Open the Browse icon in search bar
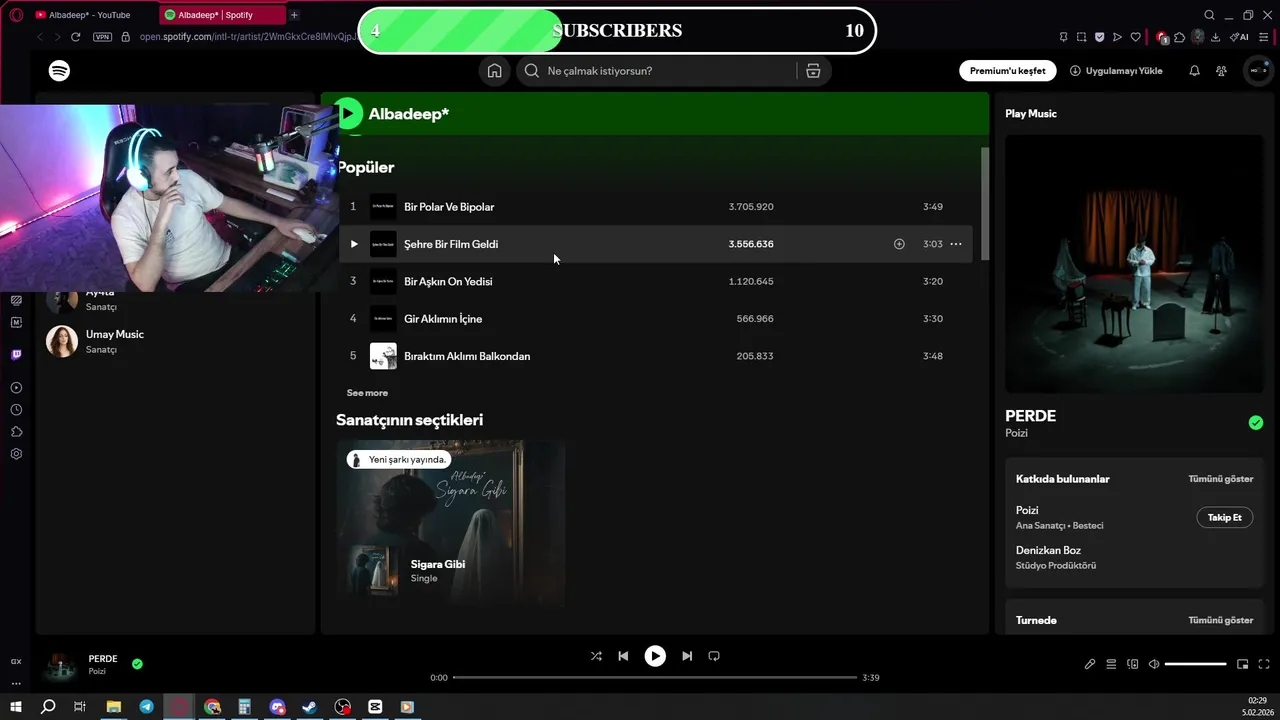The height and width of the screenshot is (720, 1280). click(x=813, y=71)
